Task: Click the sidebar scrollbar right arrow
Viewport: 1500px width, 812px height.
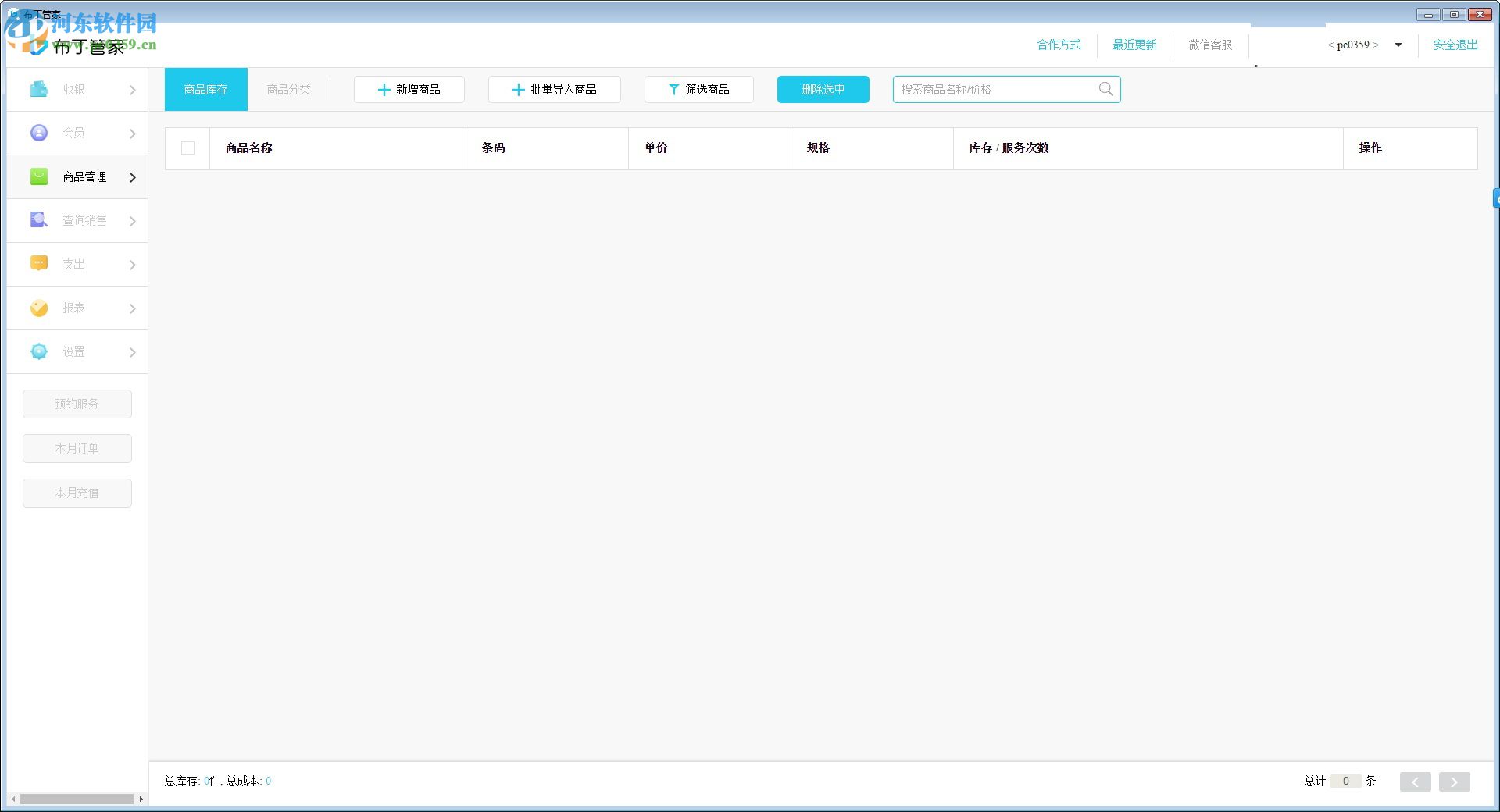Action: click(141, 799)
